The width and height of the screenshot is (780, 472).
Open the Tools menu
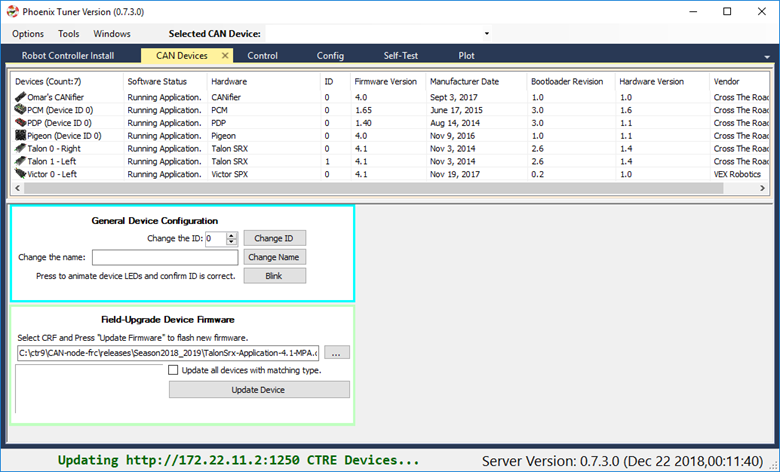[69, 34]
